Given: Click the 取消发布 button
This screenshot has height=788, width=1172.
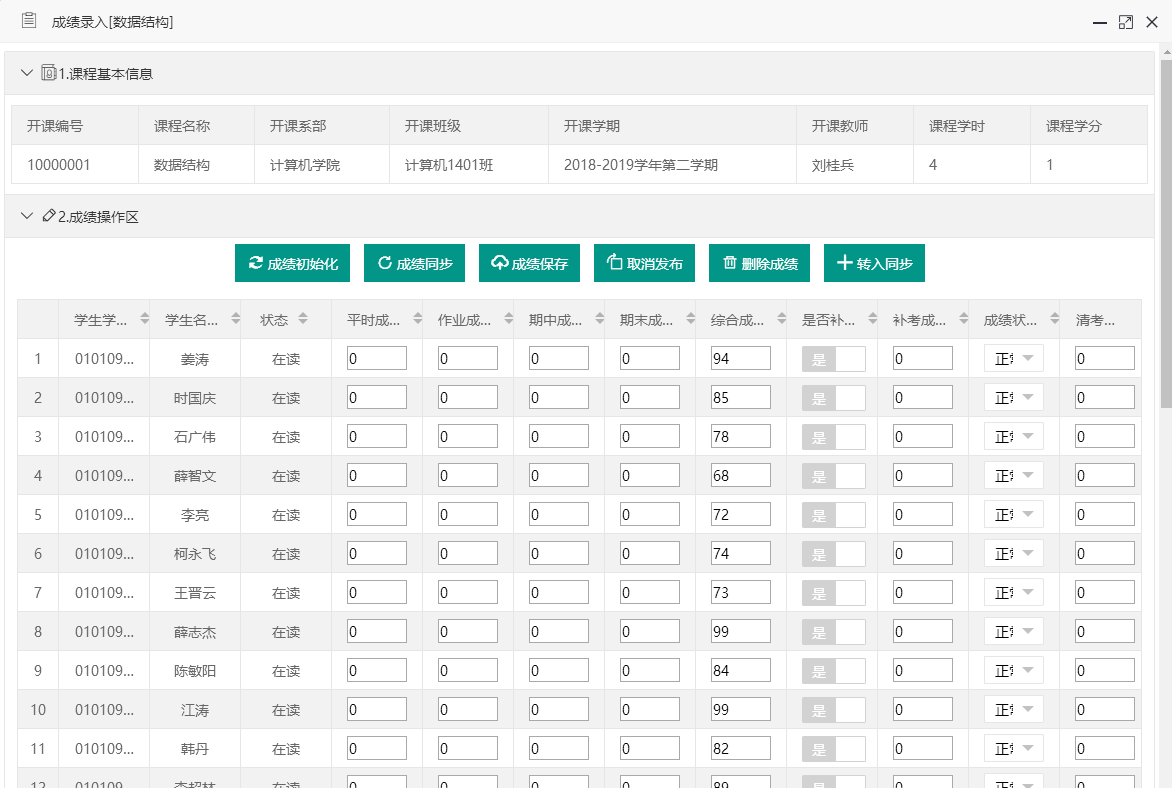Looking at the screenshot, I should point(644,263).
